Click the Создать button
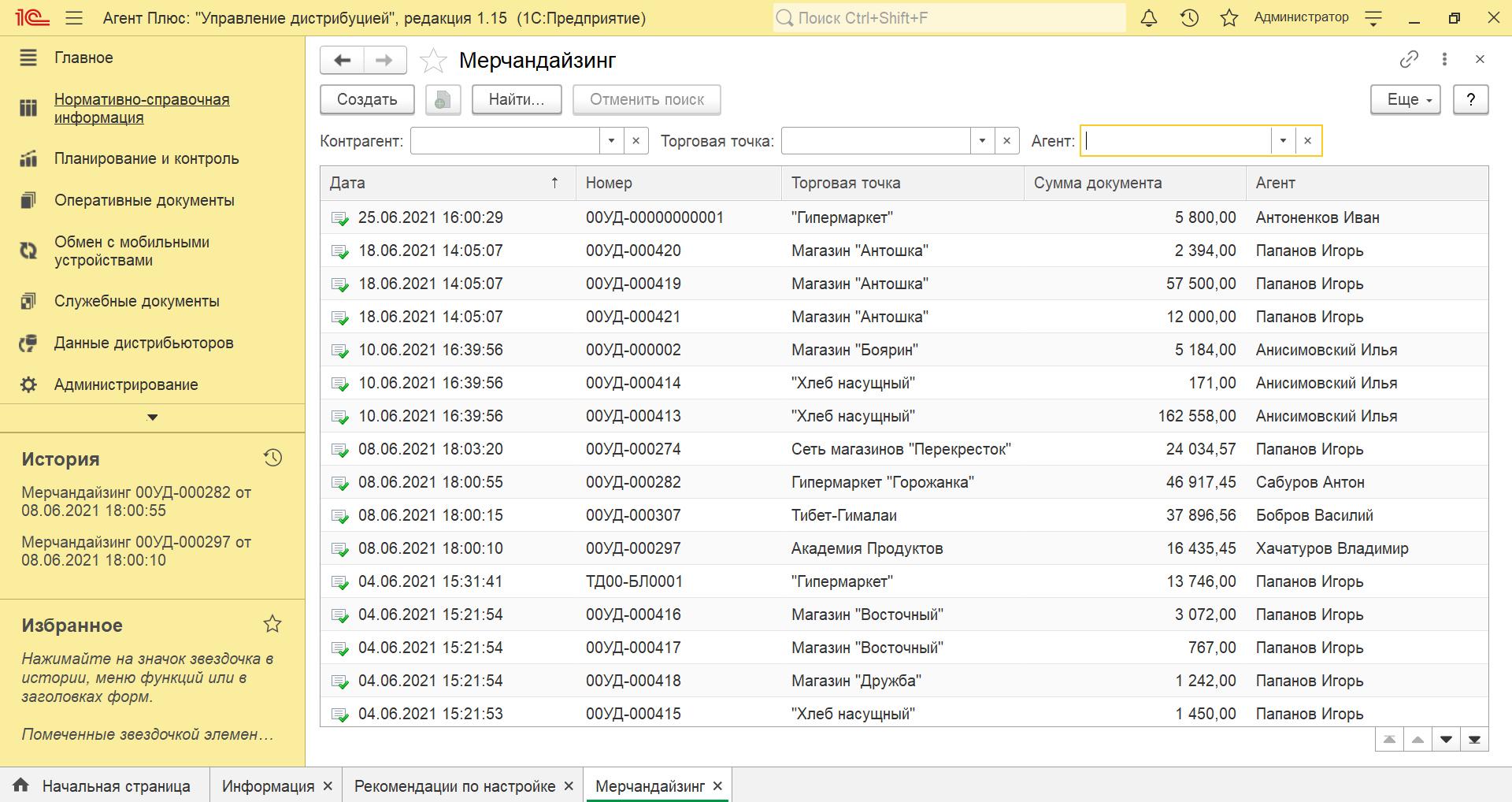 coord(367,100)
